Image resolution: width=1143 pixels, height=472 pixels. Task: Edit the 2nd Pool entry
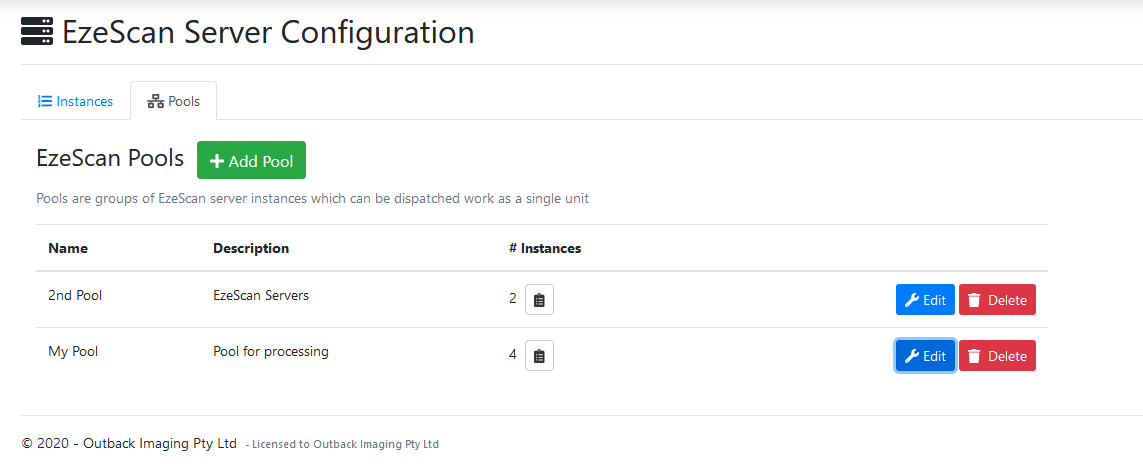[925, 300]
